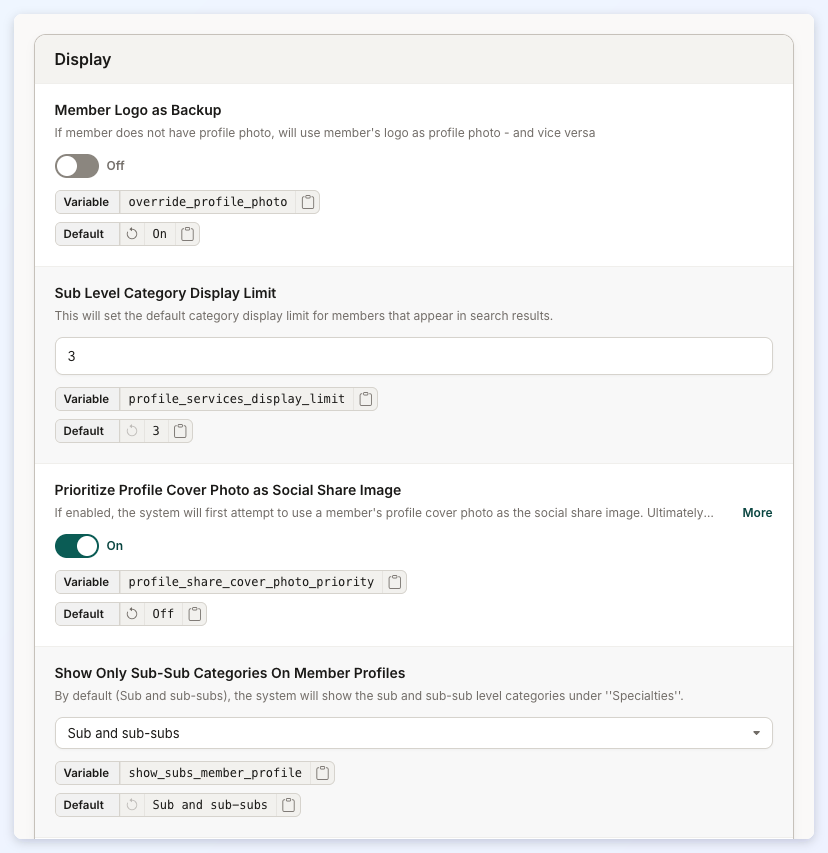Copy the override_profile_photo variable name
828x853 pixels.
pos(308,202)
